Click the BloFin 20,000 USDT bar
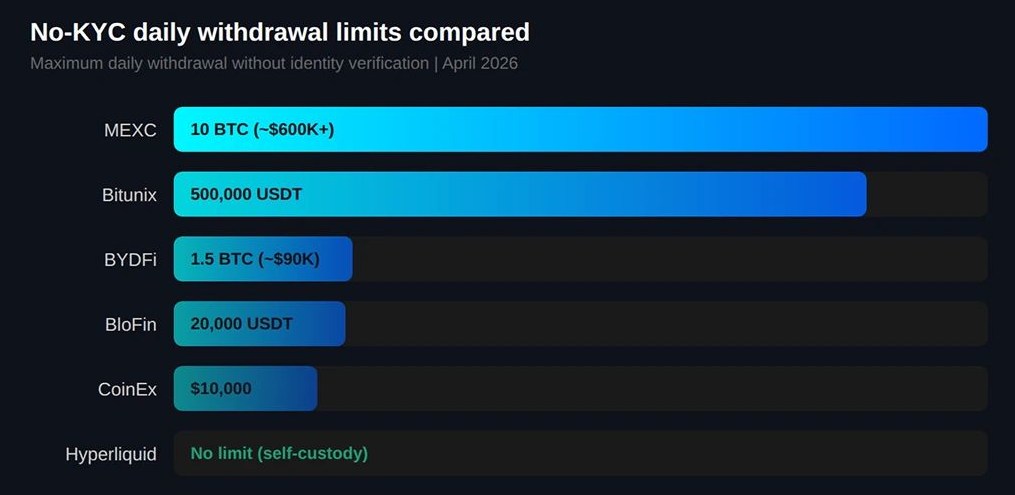This screenshot has height=495, width=1015. (x=259, y=324)
